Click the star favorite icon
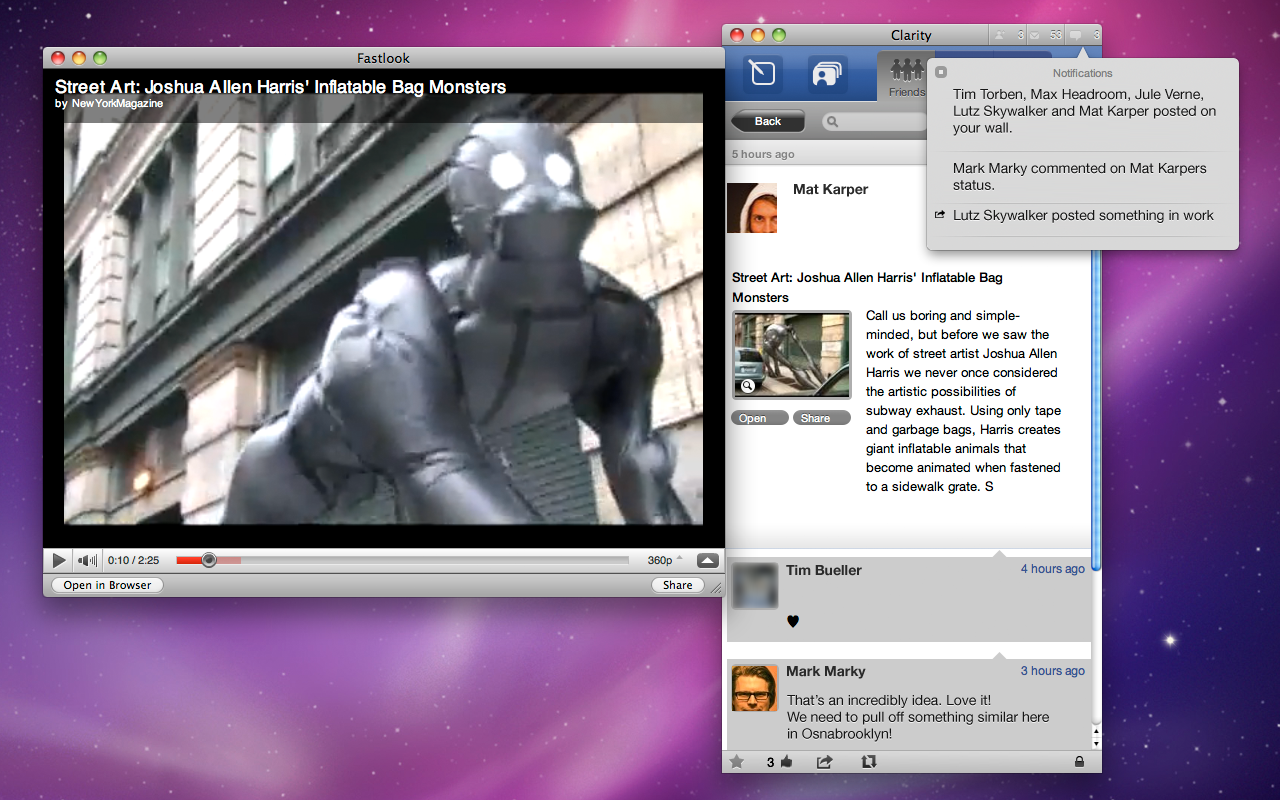 (x=737, y=762)
